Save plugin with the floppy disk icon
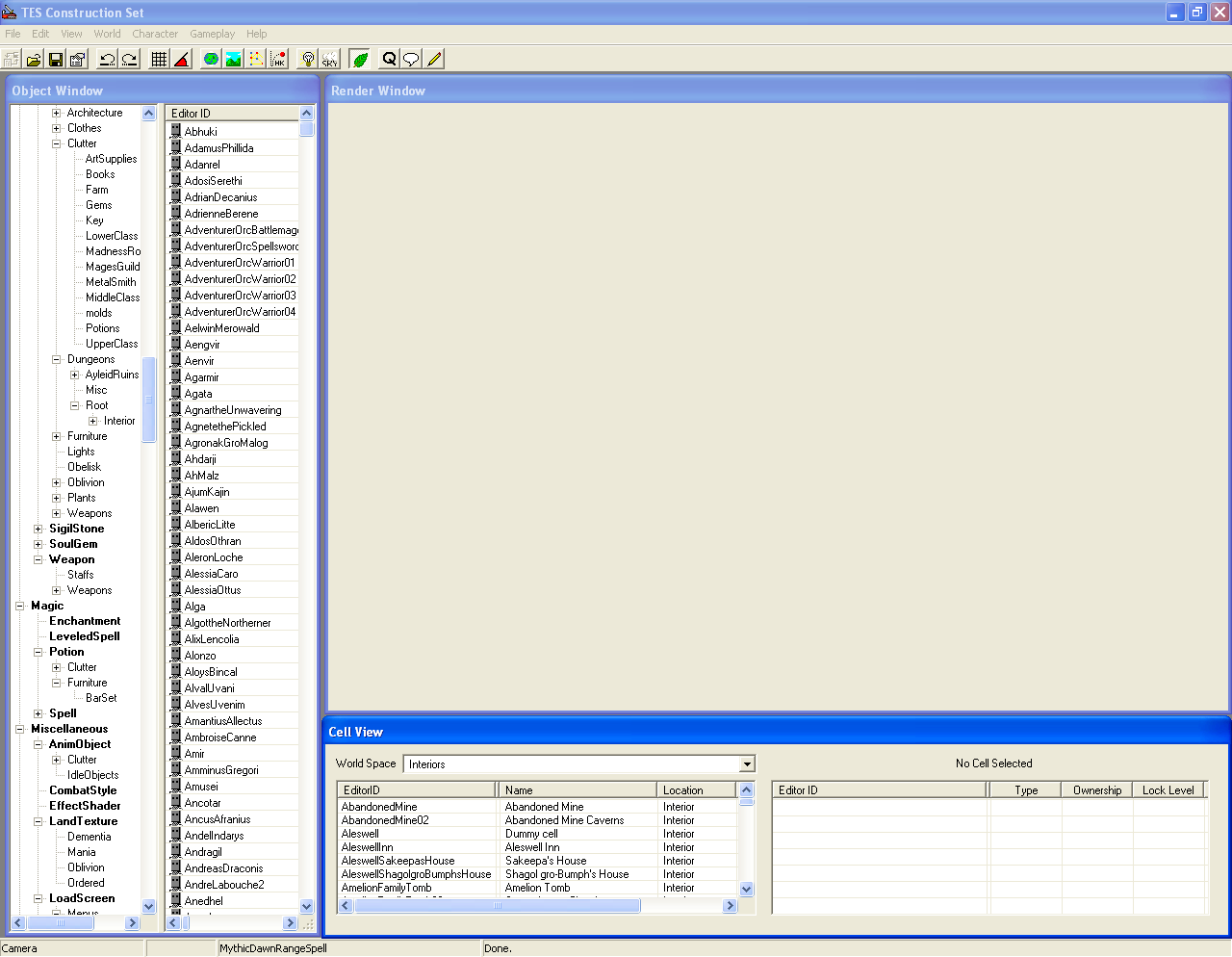The height and width of the screenshot is (957, 1232). click(56, 59)
